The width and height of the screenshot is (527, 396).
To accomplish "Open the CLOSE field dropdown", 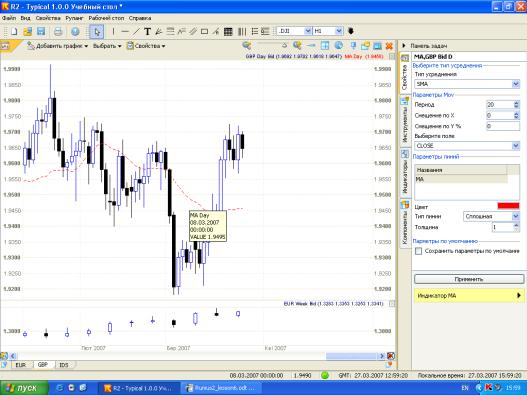I will click(x=516, y=146).
